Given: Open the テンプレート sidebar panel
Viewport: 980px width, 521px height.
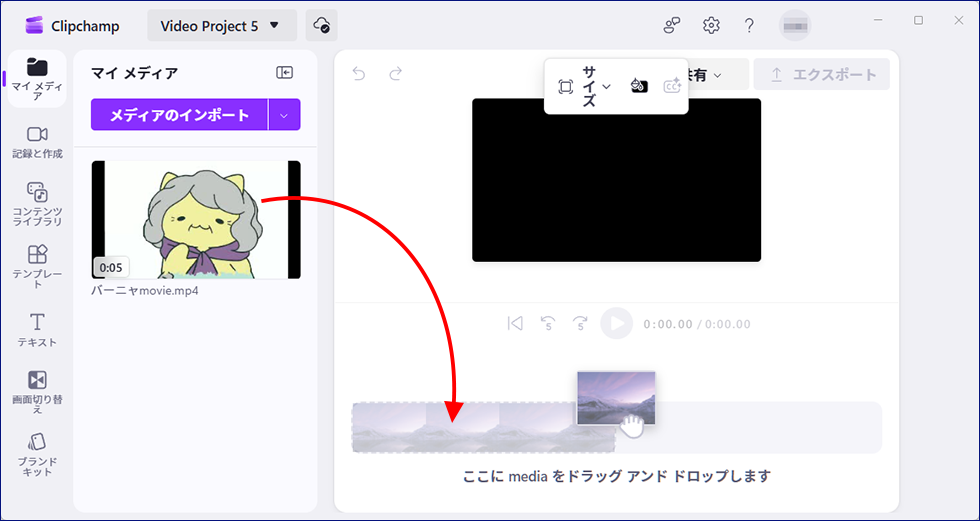Looking at the screenshot, I should click(36, 265).
